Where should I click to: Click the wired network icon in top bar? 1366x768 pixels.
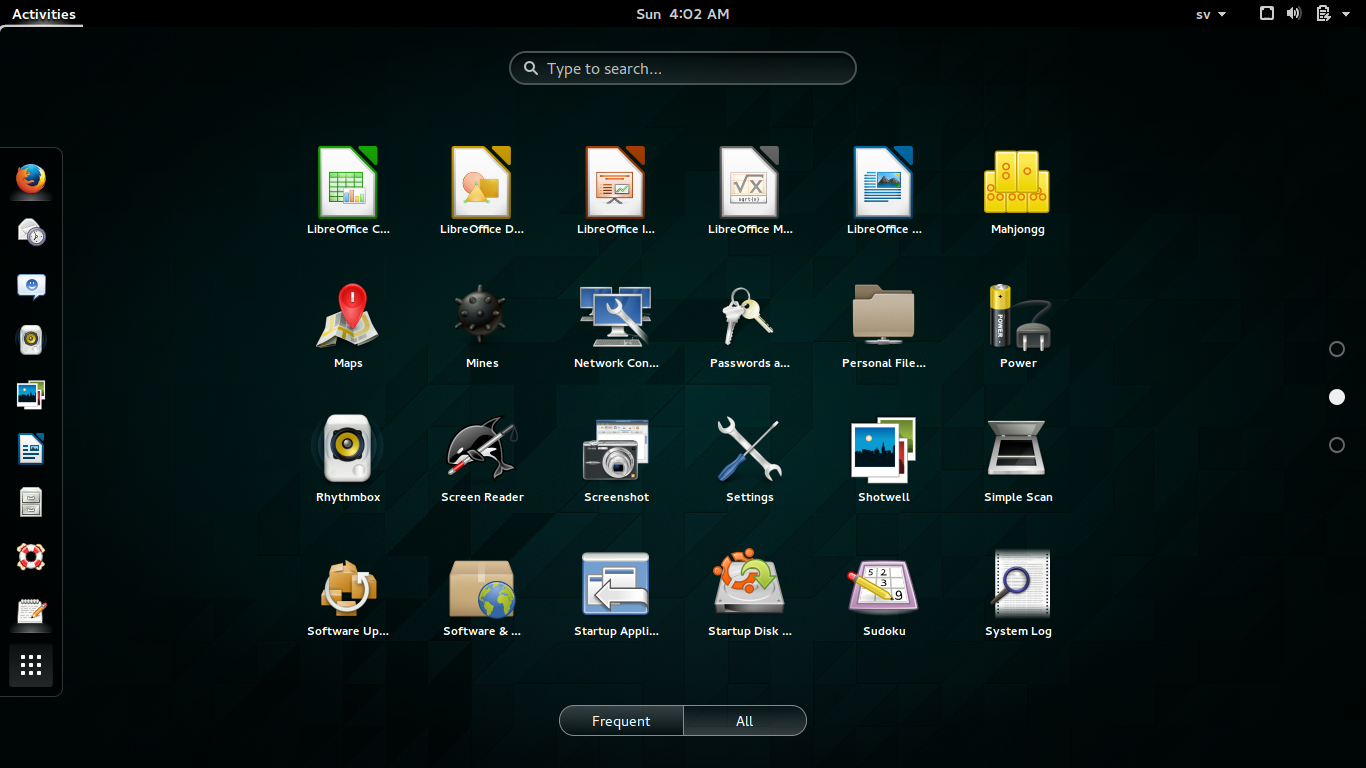[x=1266, y=14]
